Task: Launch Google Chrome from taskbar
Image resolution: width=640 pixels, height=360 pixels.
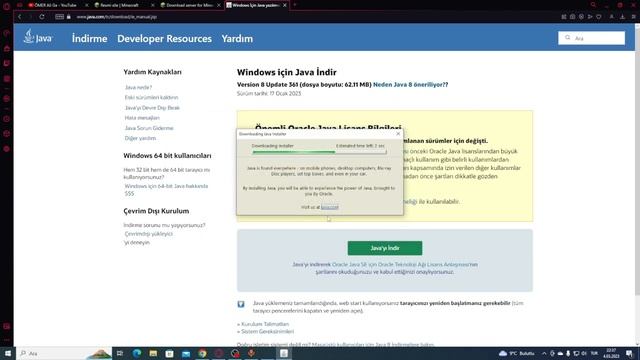Action: pyautogui.click(x=202, y=353)
